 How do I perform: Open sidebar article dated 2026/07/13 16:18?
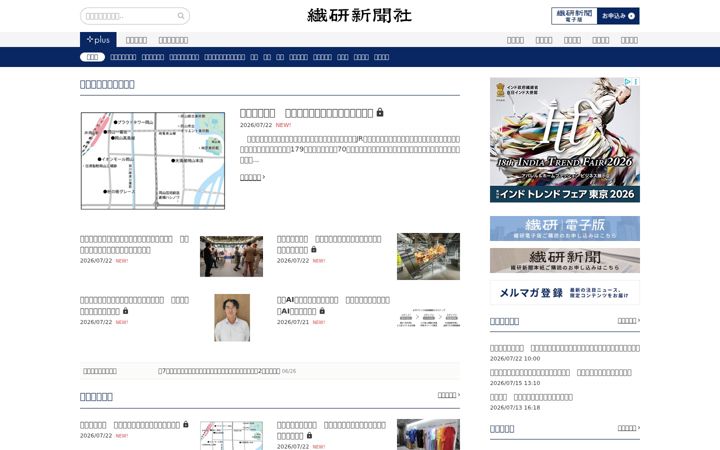tap(531, 397)
